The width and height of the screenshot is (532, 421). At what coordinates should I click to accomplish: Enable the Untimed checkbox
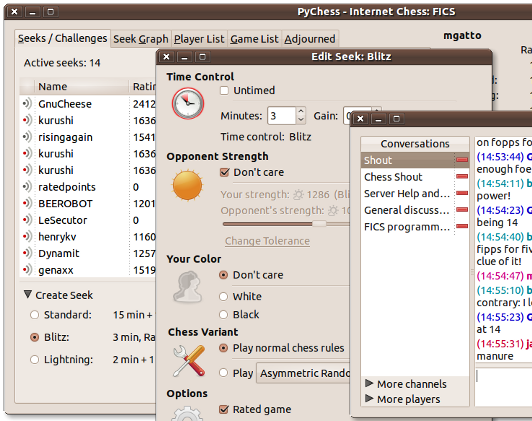tap(224, 91)
